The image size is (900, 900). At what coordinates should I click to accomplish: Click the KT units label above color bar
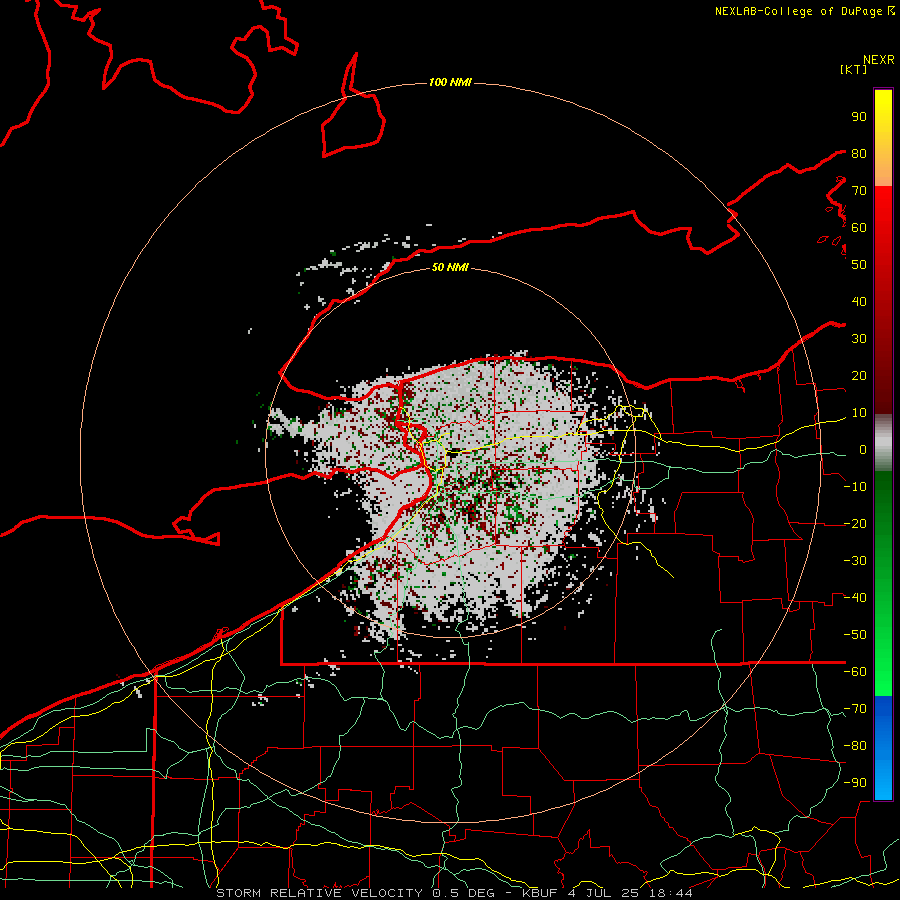854,69
